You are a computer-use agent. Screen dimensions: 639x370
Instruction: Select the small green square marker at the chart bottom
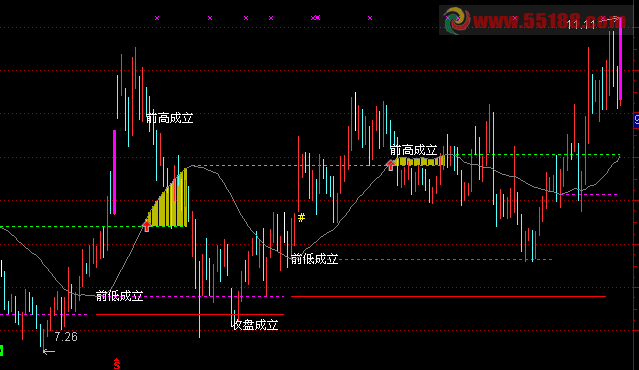click(x=1, y=350)
